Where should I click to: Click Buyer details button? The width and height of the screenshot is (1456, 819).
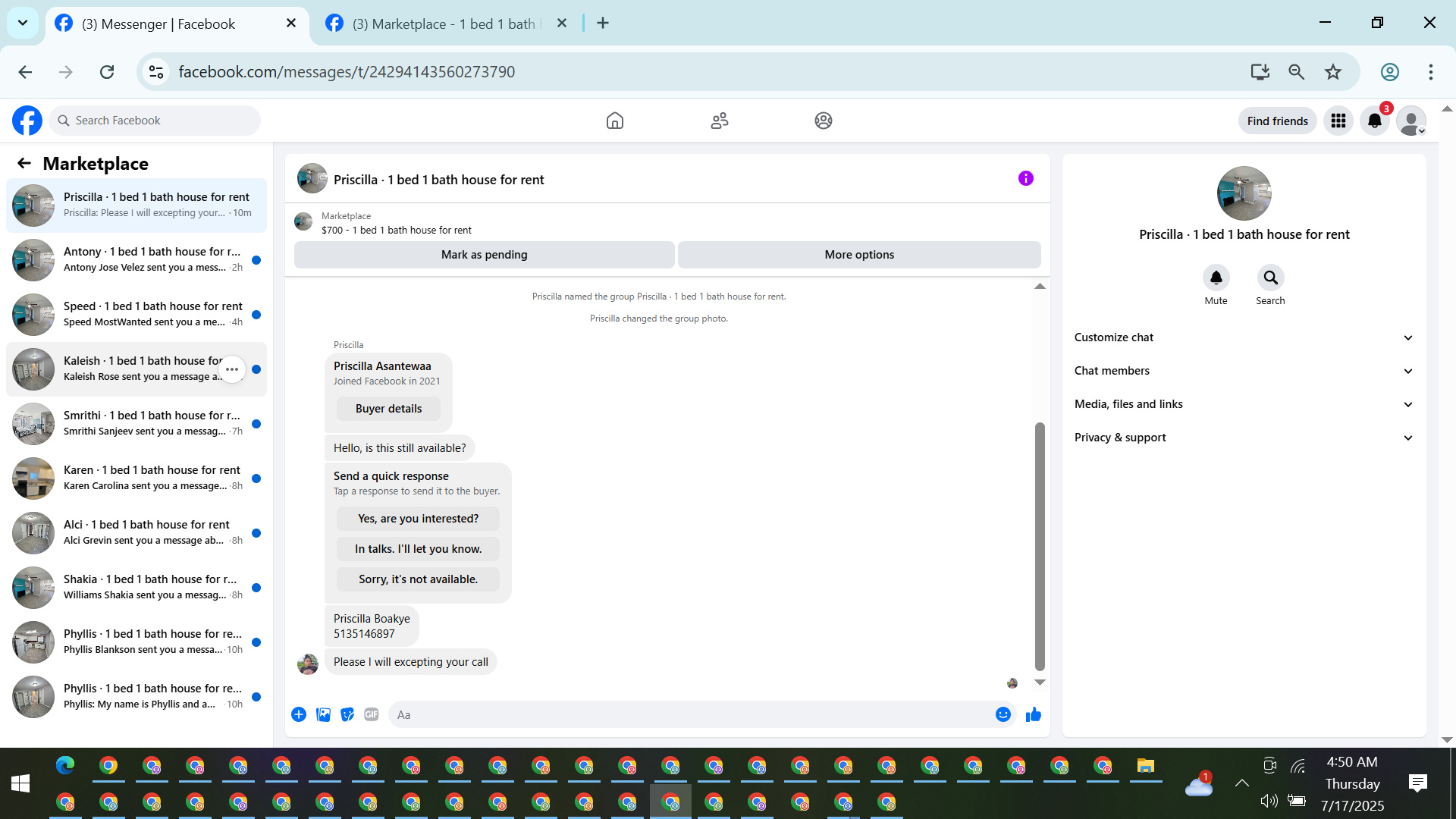tap(388, 409)
